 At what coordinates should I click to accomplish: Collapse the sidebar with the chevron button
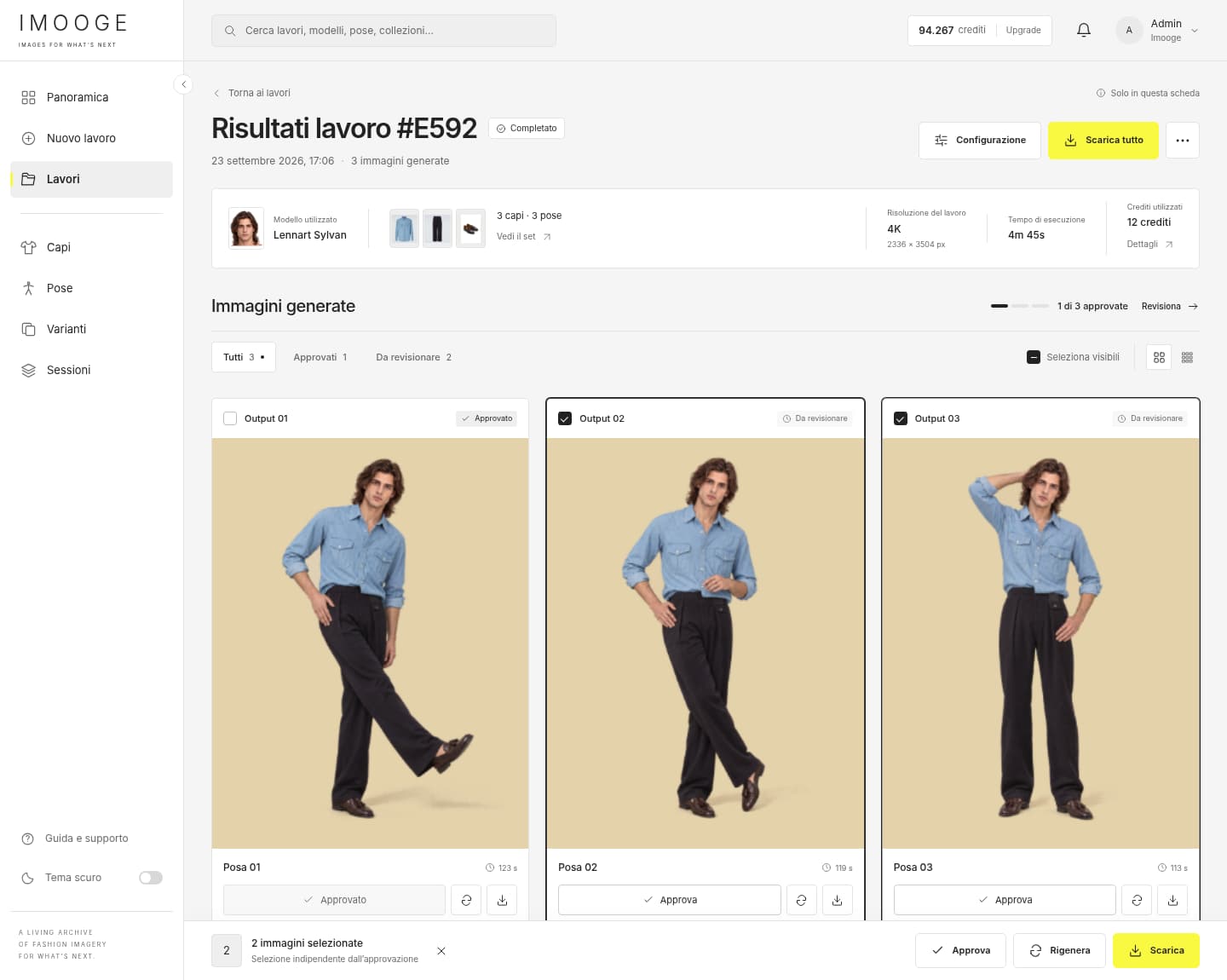click(183, 84)
